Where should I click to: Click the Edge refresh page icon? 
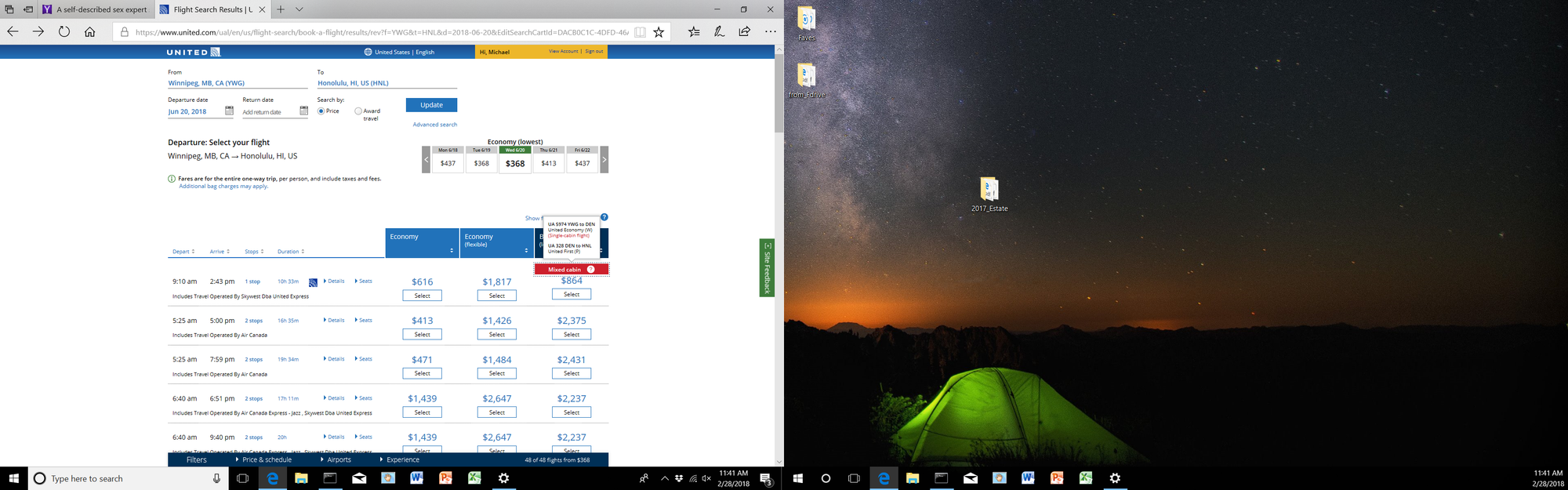64,31
